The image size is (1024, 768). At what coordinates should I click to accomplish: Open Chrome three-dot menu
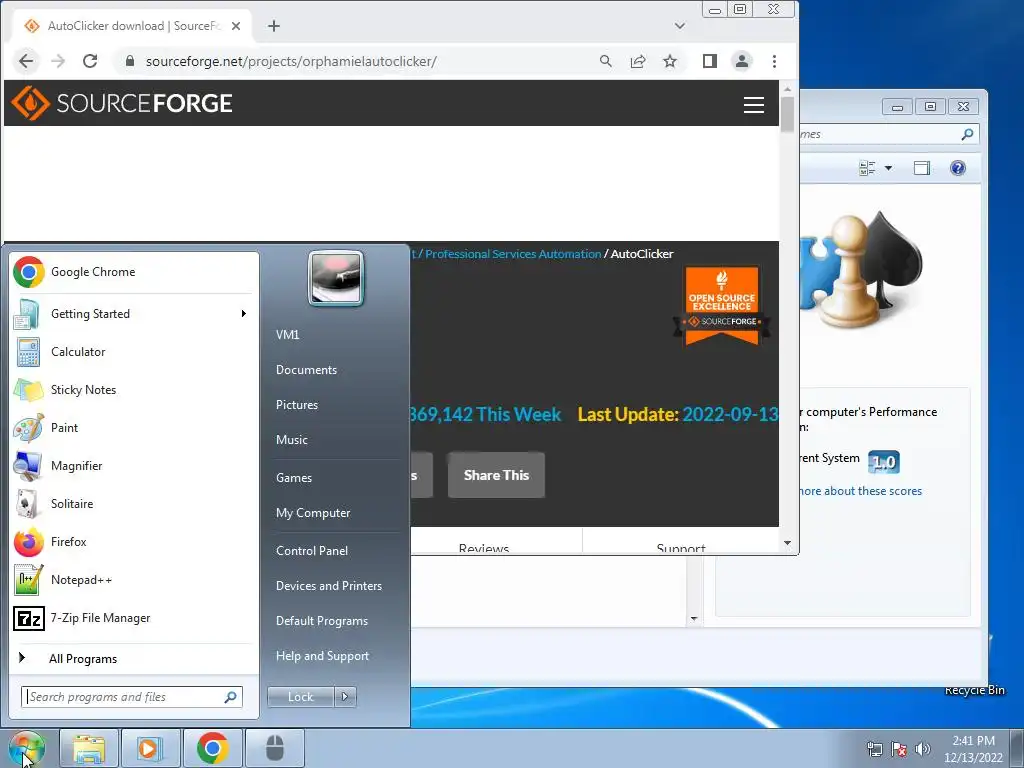[775, 61]
